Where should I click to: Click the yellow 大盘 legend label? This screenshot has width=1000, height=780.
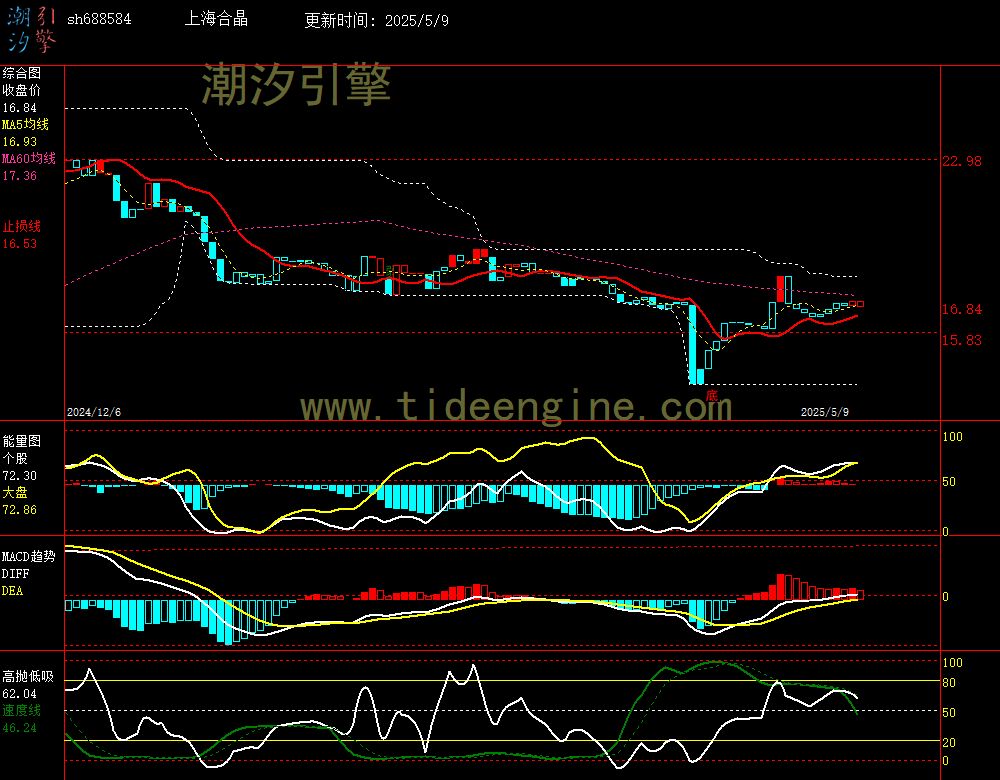15,492
